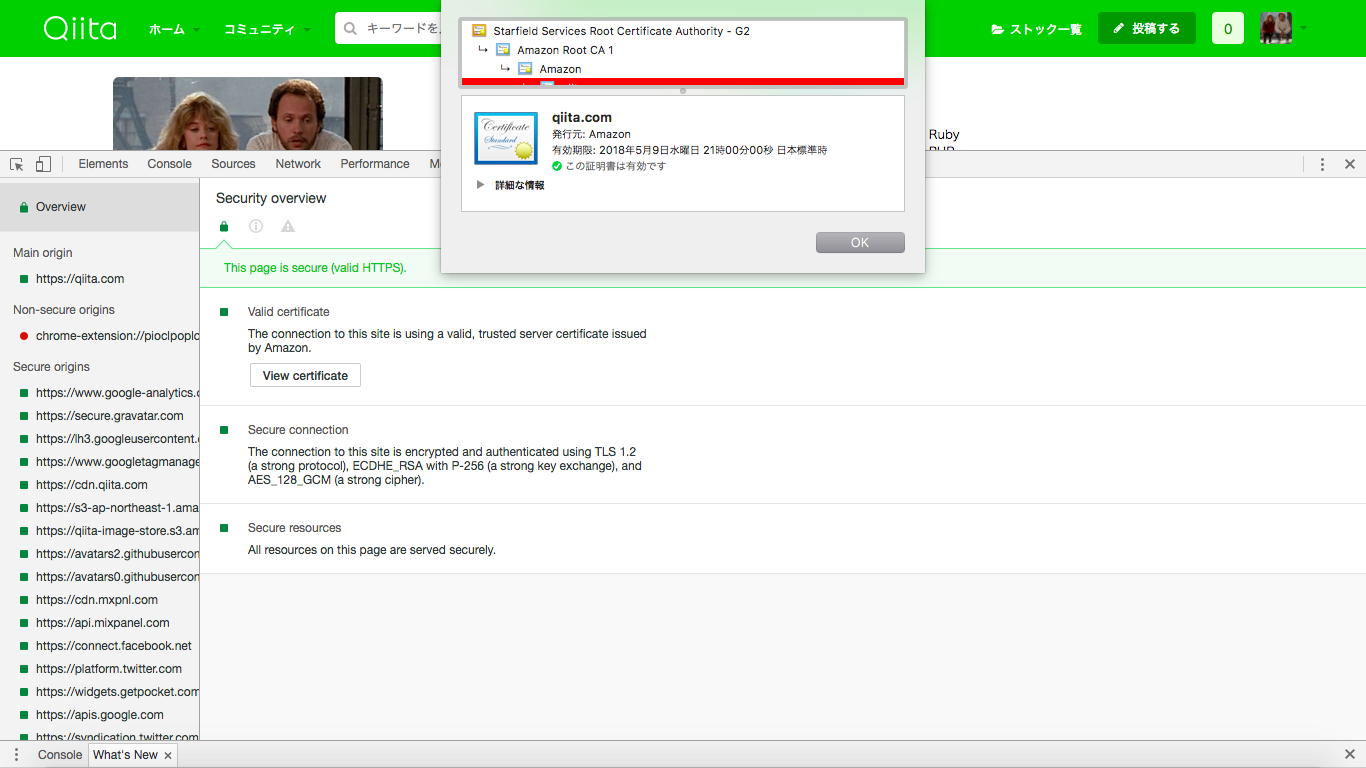Switch to the Performance tab
Screen dimensions: 1366x768
[375, 164]
